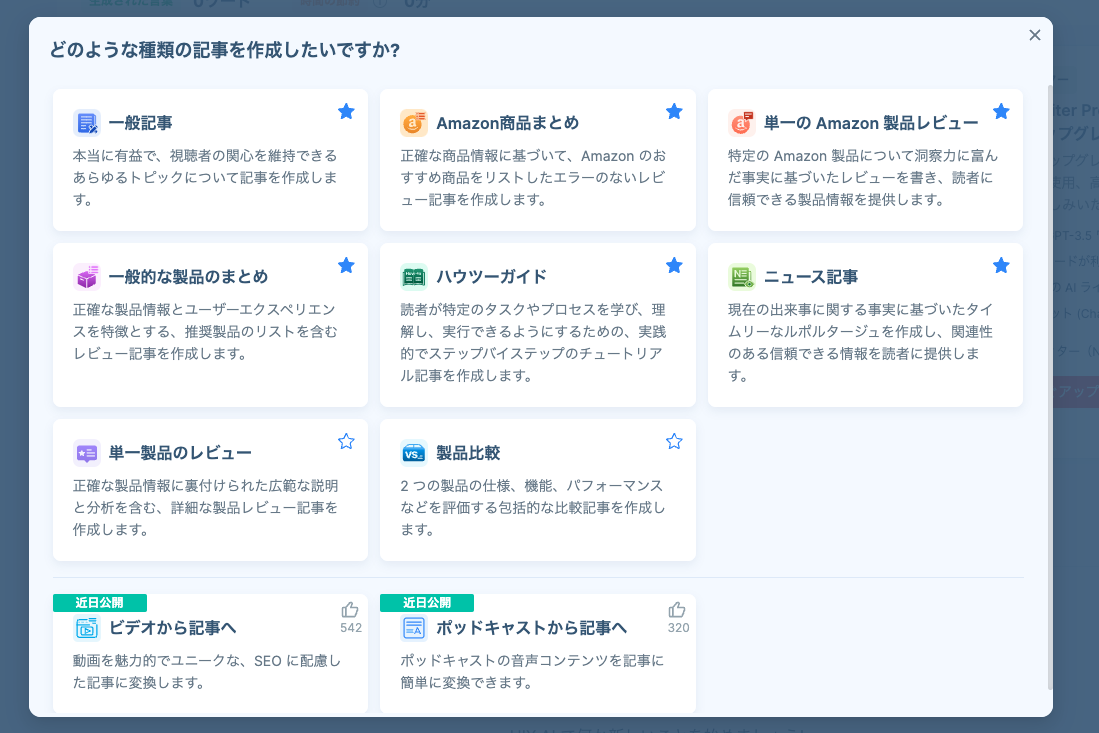Click the 製品比較 VS icon
This screenshot has height=733, width=1099.
coord(414,453)
